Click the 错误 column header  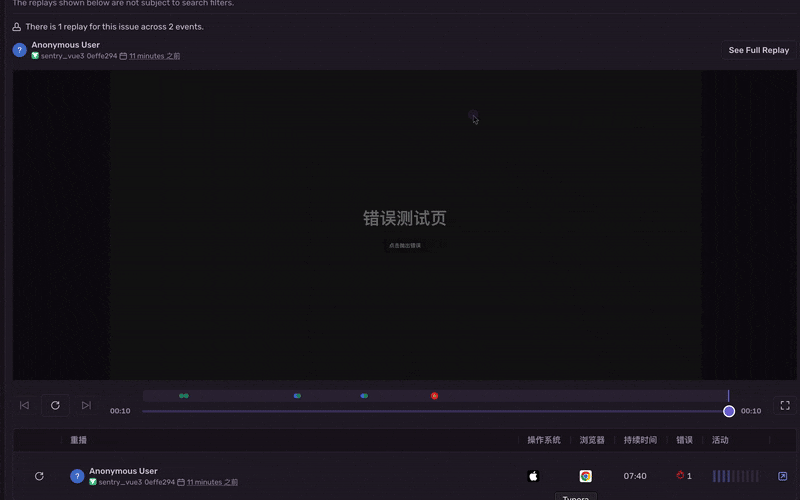[684, 440]
